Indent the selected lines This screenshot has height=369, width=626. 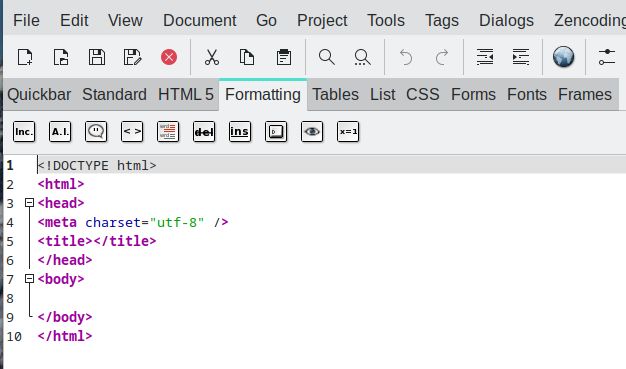coord(521,57)
